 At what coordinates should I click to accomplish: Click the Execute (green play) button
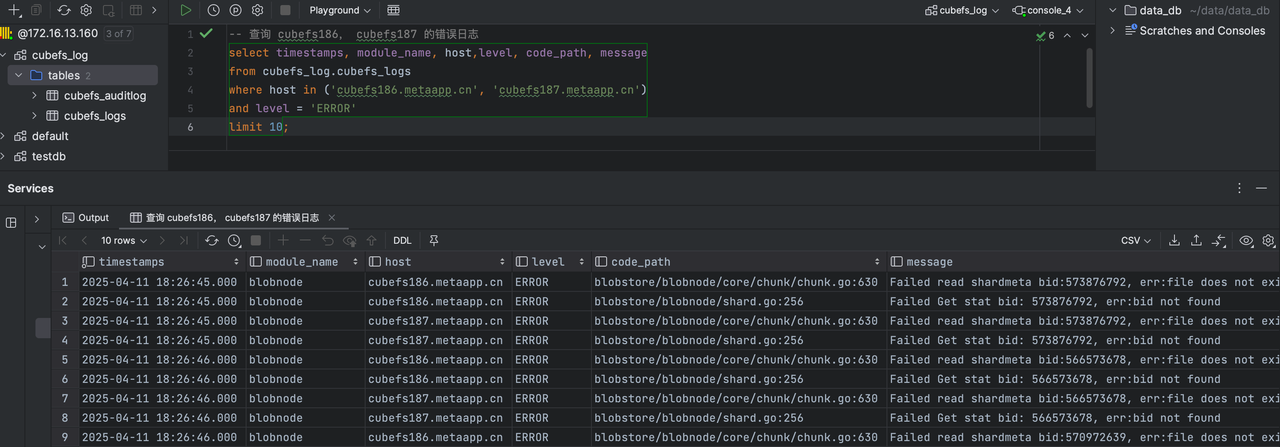[x=186, y=10]
